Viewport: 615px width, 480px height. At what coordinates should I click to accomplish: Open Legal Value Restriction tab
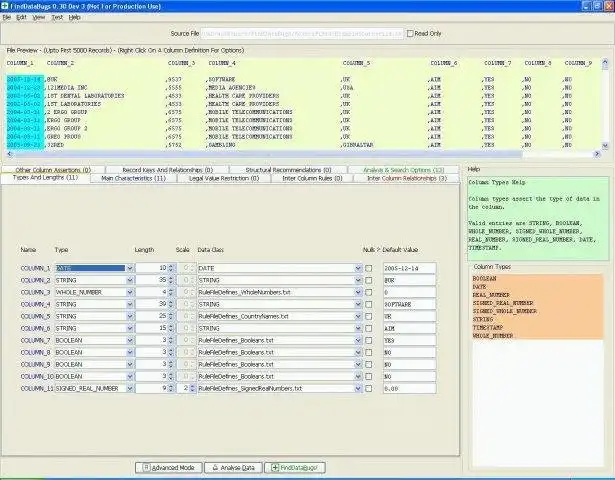(x=224, y=178)
